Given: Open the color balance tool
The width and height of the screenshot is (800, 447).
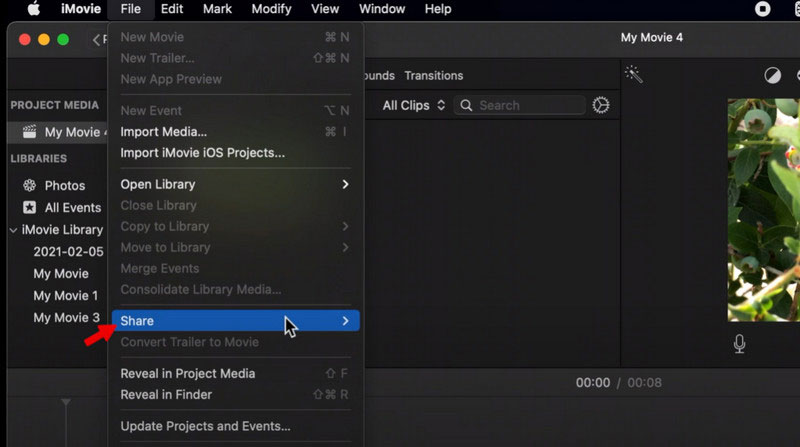Looking at the screenshot, I should coord(772,76).
